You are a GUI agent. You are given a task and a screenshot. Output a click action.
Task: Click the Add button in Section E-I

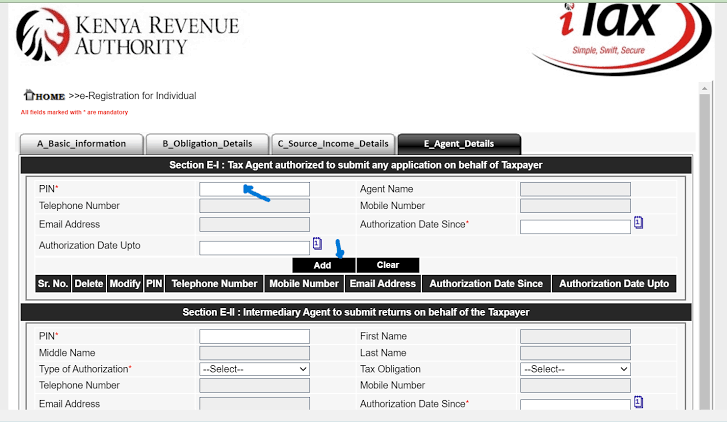pos(322,265)
